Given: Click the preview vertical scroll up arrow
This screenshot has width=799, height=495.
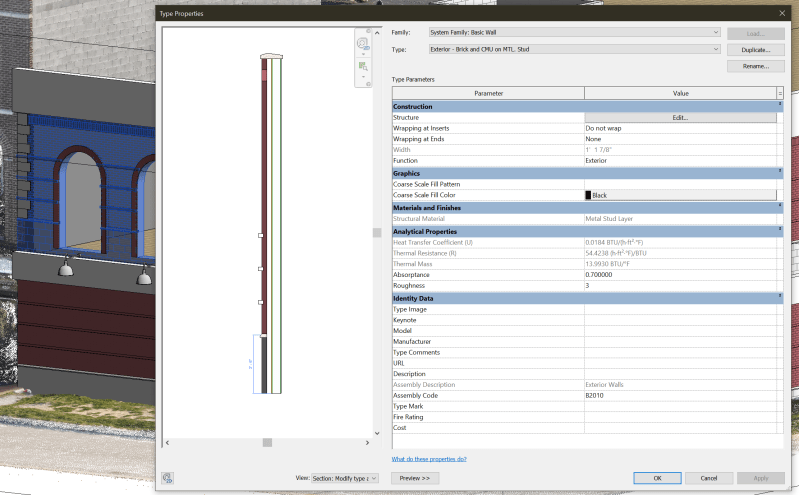Looking at the screenshot, I should 377,33.
